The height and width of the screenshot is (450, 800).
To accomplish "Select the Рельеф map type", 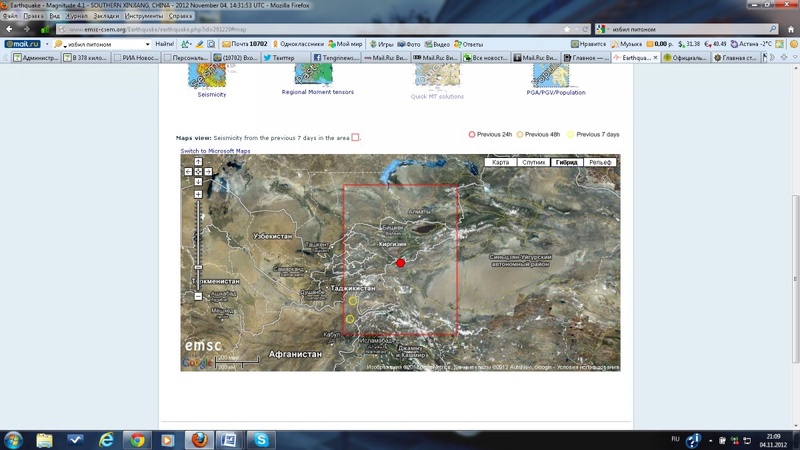I will click(x=600, y=162).
